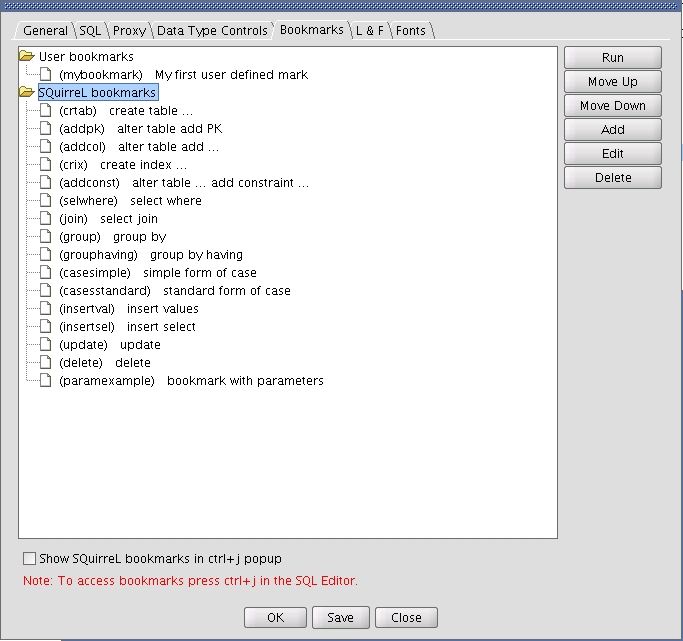Open the Data Type Controls tab
This screenshot has height=641, width=683.
point(211,31)
